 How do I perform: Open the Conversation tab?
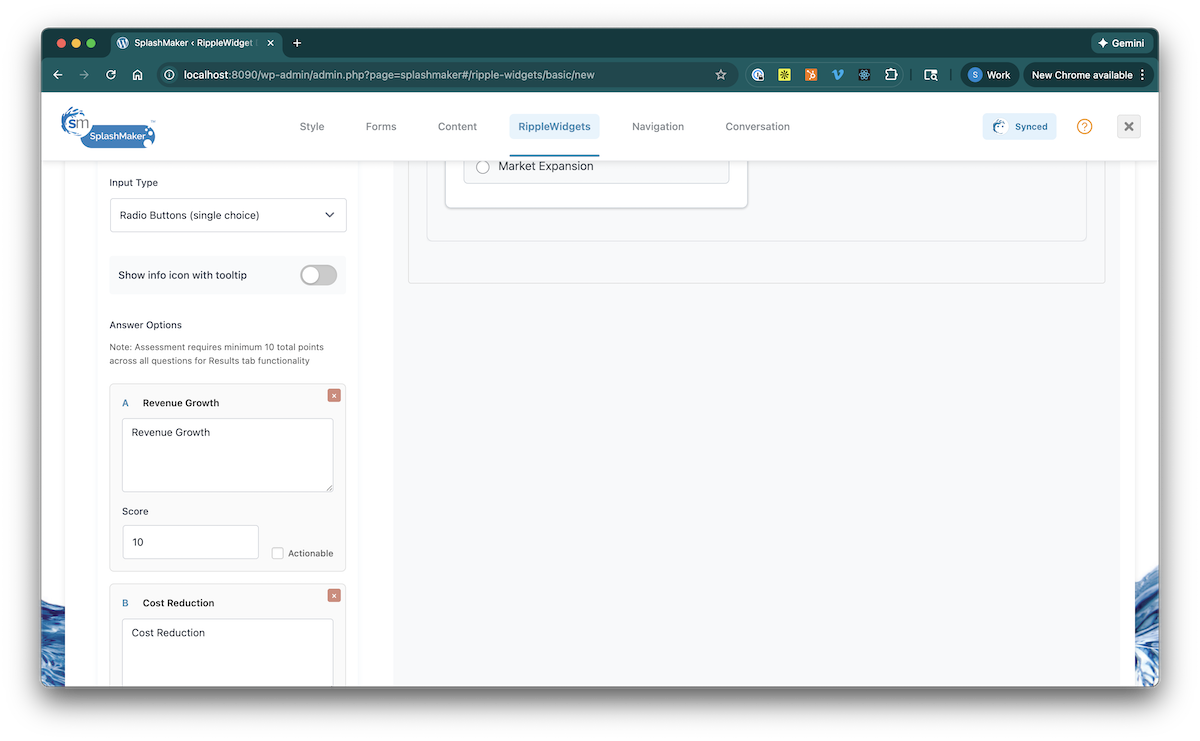click(757, 127)
